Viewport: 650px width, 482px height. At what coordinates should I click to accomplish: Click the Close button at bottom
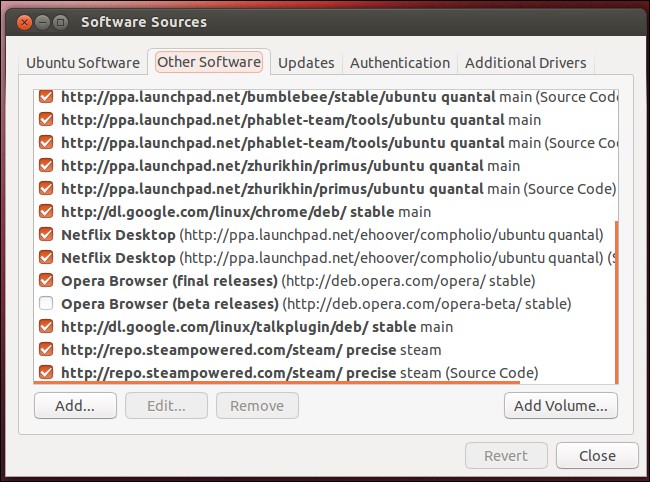click(x=597, y=456)
